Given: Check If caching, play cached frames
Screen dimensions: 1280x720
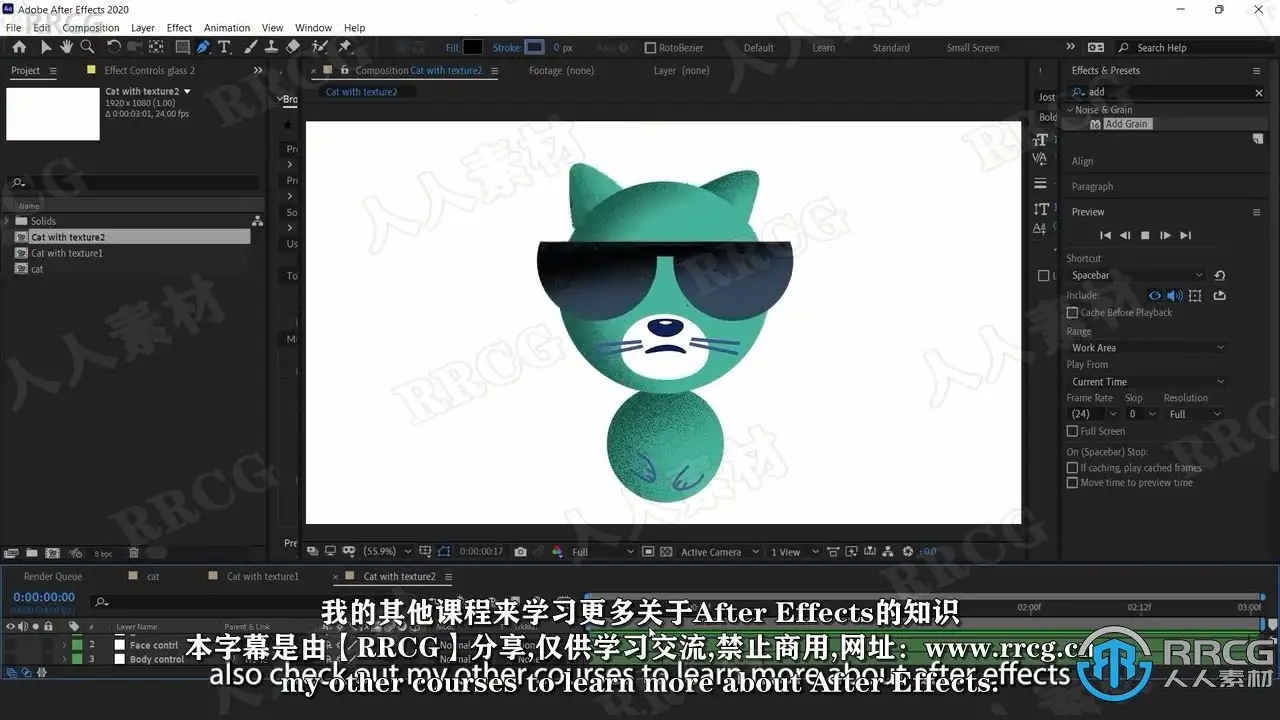Looking at the screenshot, I should [x=1072, y=468].
